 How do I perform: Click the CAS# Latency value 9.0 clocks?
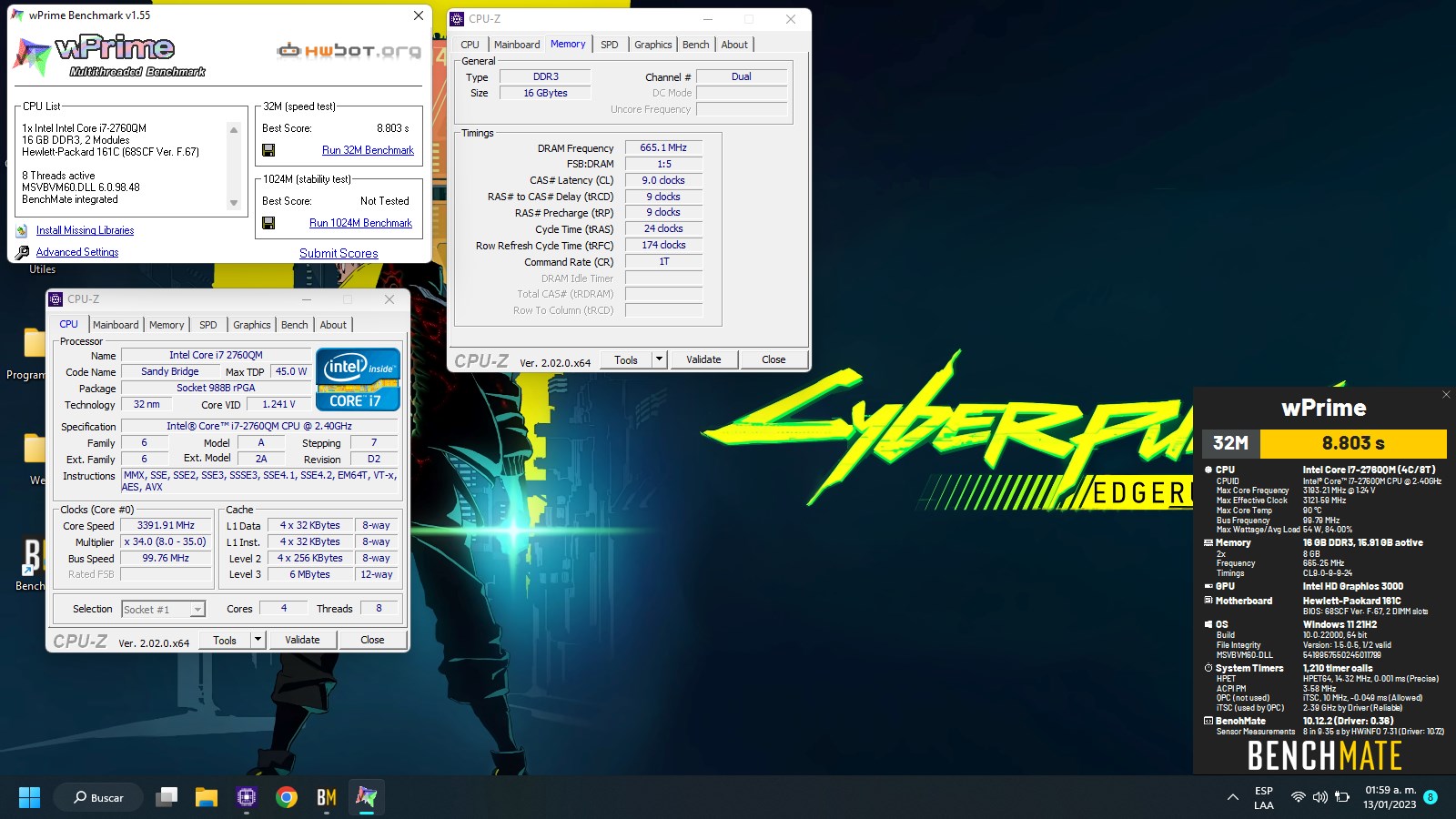tap(663, 180)
